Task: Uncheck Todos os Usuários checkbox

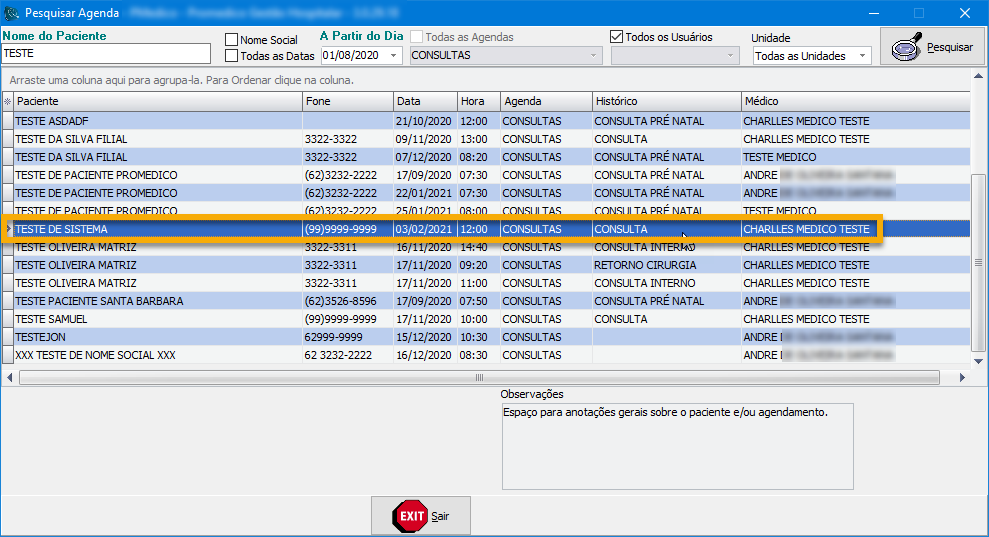Action: 617,37
